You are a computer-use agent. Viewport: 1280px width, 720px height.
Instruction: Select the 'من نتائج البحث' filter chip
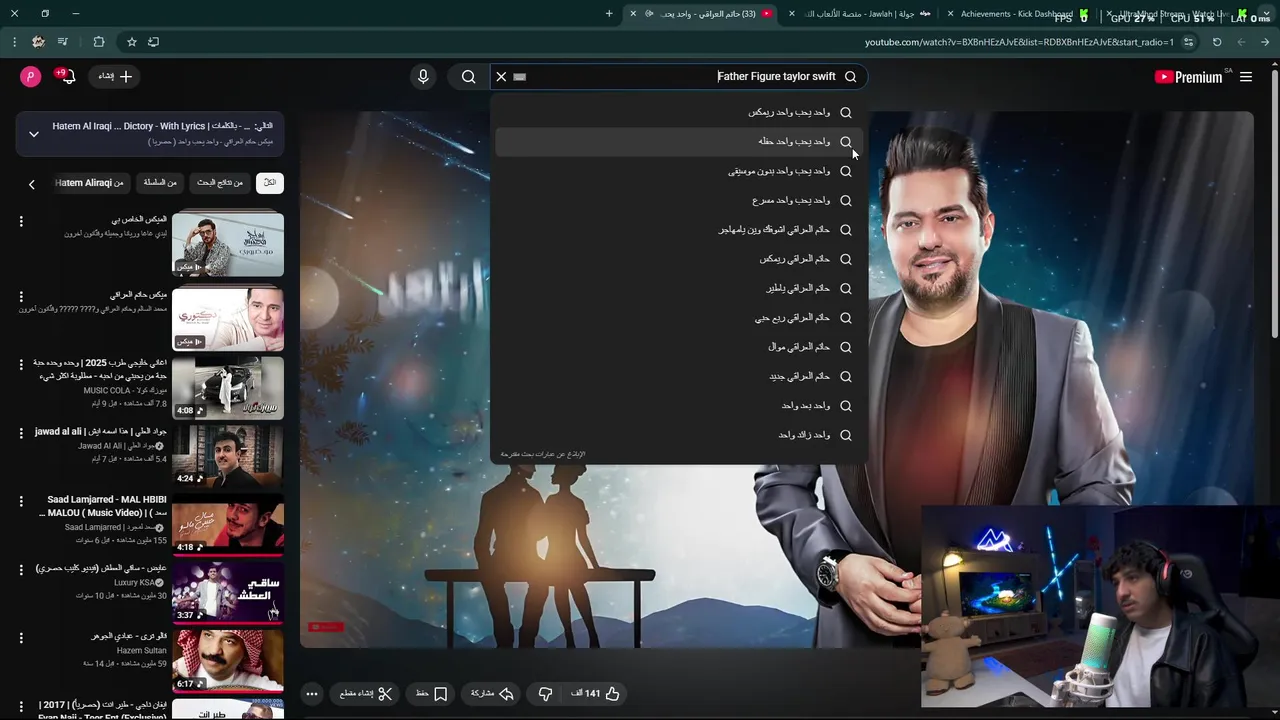point(220,183)
